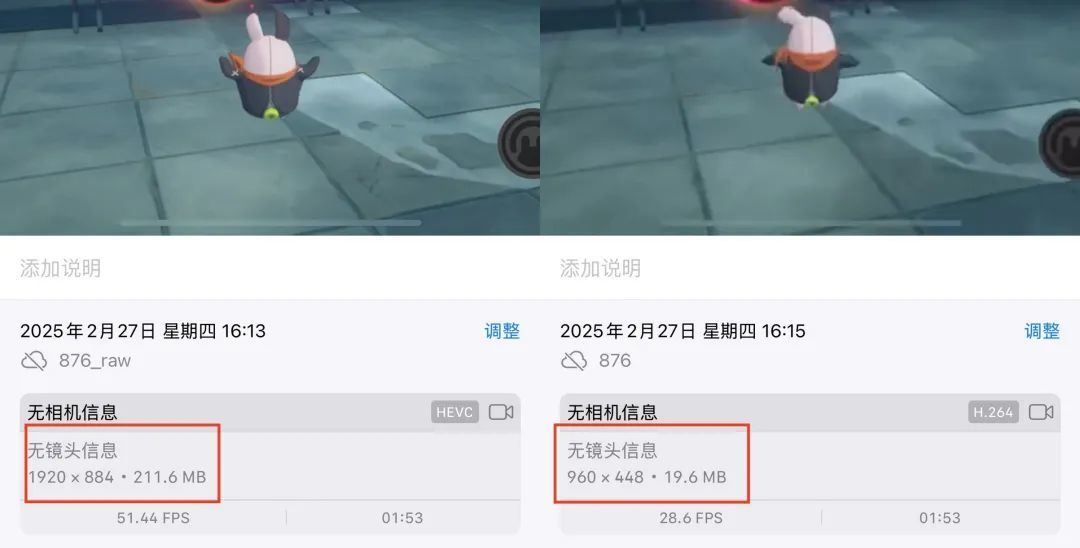Tap the H.264 codec badge
The image size is (1080, 548).
click(993, 412)
